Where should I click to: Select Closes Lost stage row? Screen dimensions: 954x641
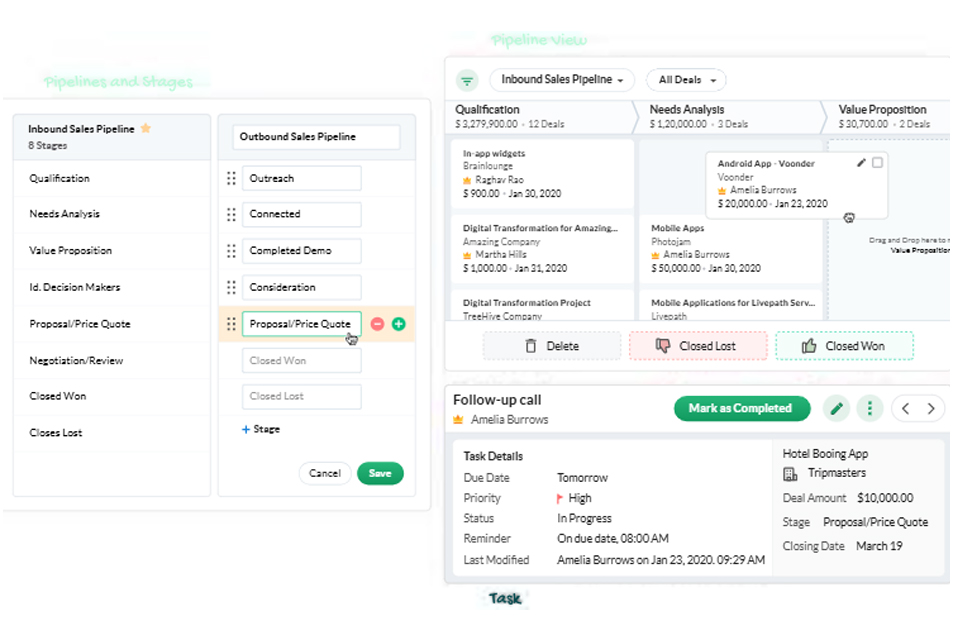coord(112,433)
